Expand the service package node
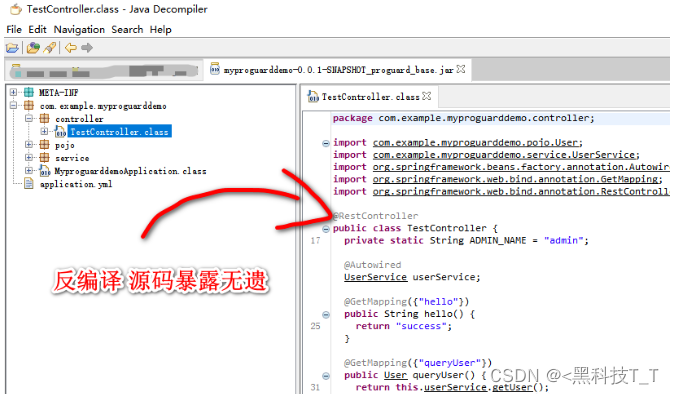 tap(29, 157)
